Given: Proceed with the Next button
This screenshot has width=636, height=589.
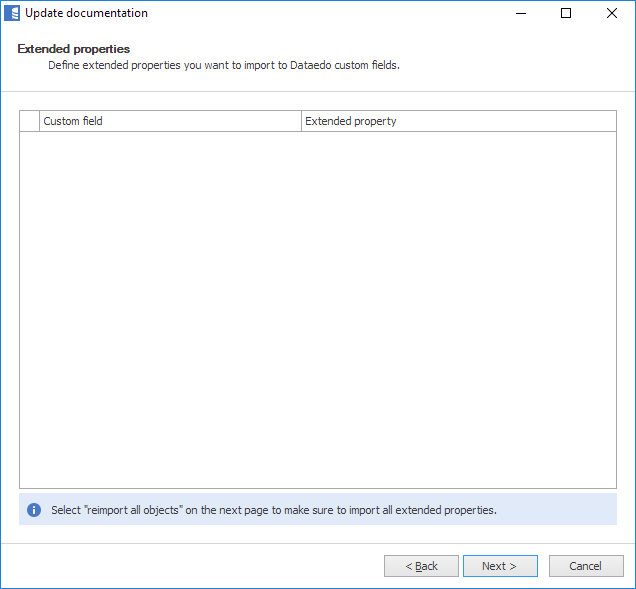Looking at the screenshot, I should pos(500,566).
